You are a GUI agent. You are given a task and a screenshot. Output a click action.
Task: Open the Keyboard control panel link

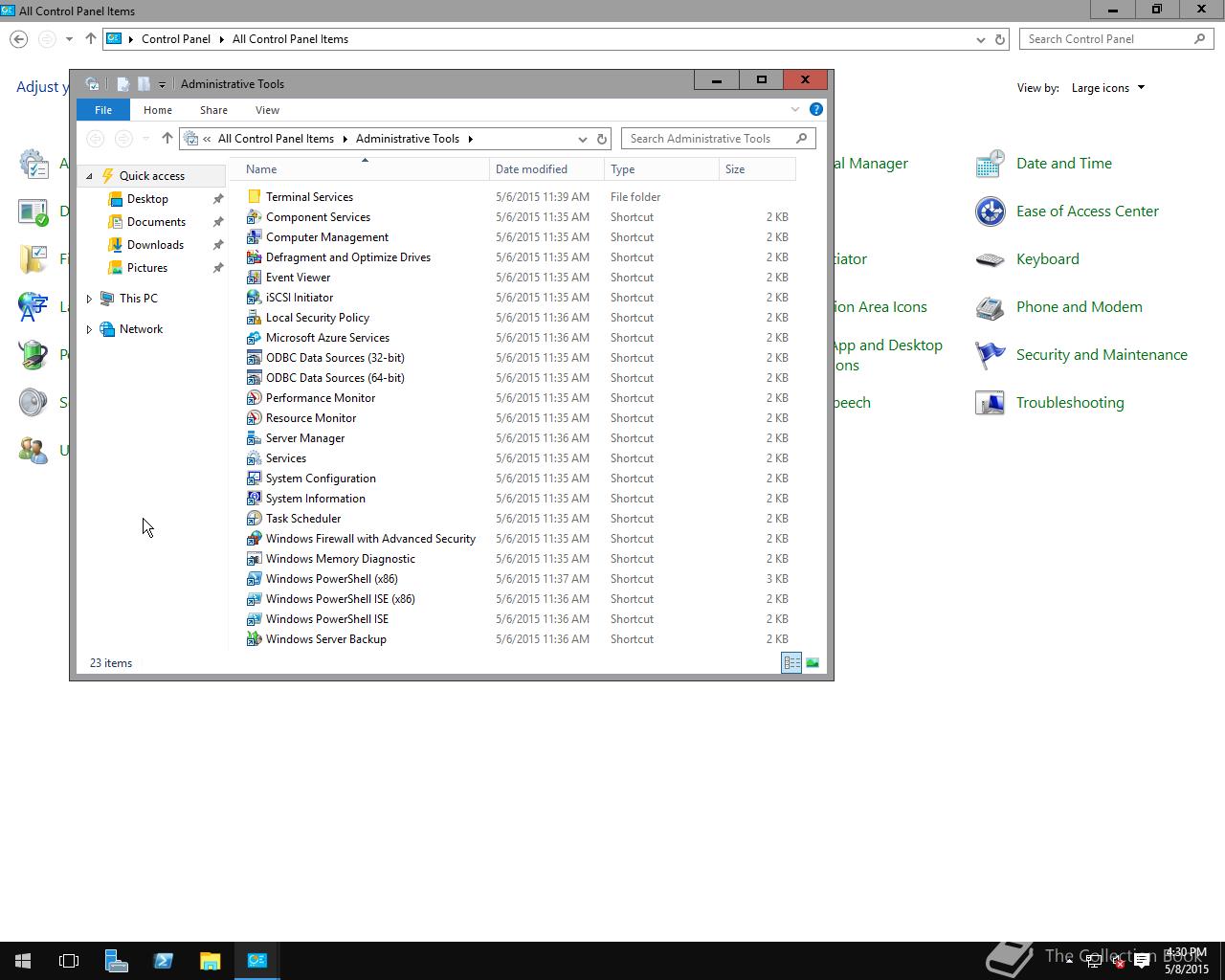coord(1047,259)
